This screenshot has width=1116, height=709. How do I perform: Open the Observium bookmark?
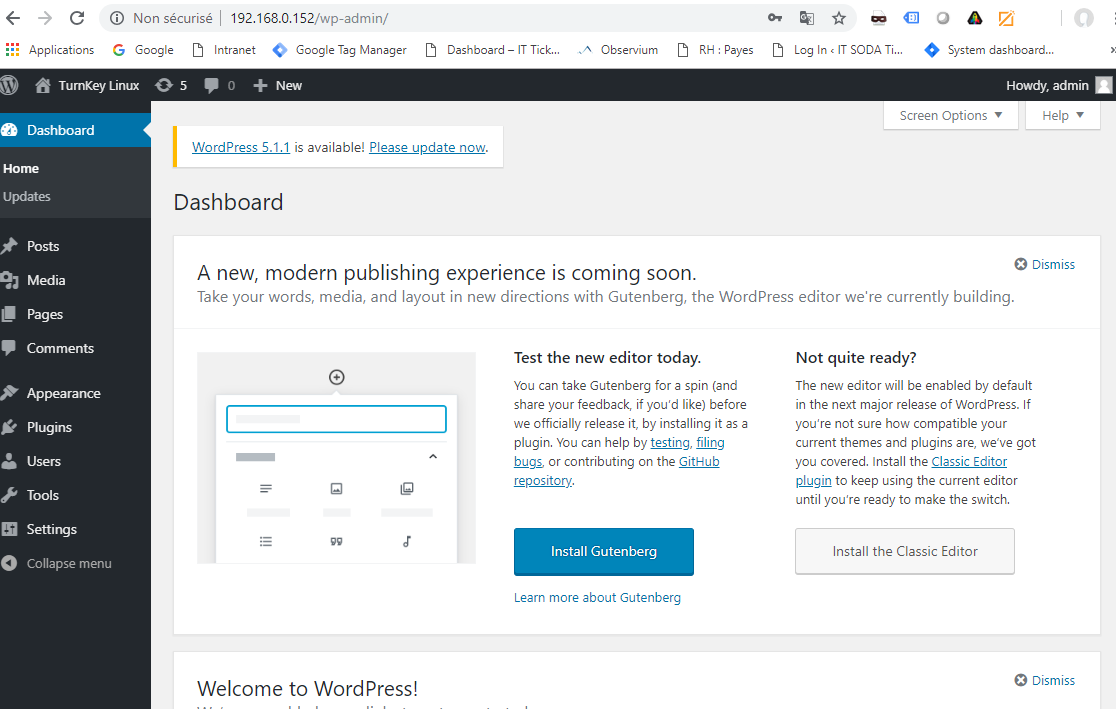pyautogui.click(x=618, y=50)
